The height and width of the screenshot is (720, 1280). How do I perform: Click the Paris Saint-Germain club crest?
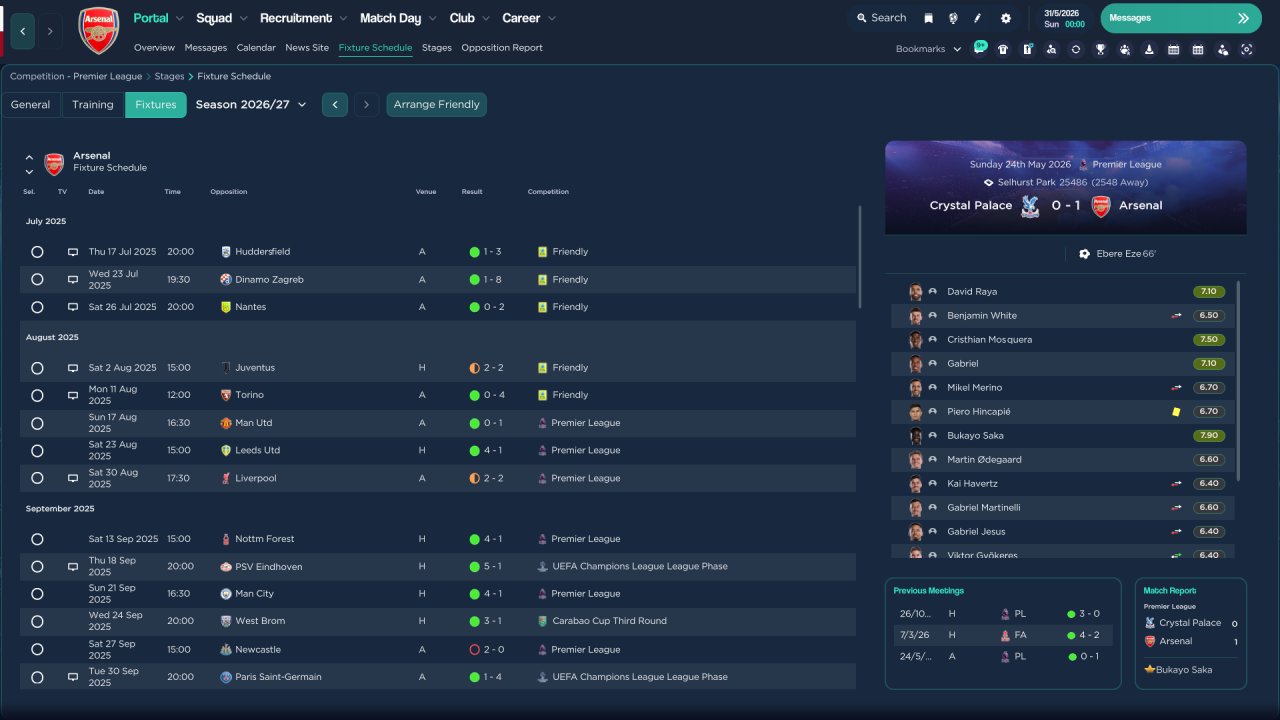click(x=226, y=677)
